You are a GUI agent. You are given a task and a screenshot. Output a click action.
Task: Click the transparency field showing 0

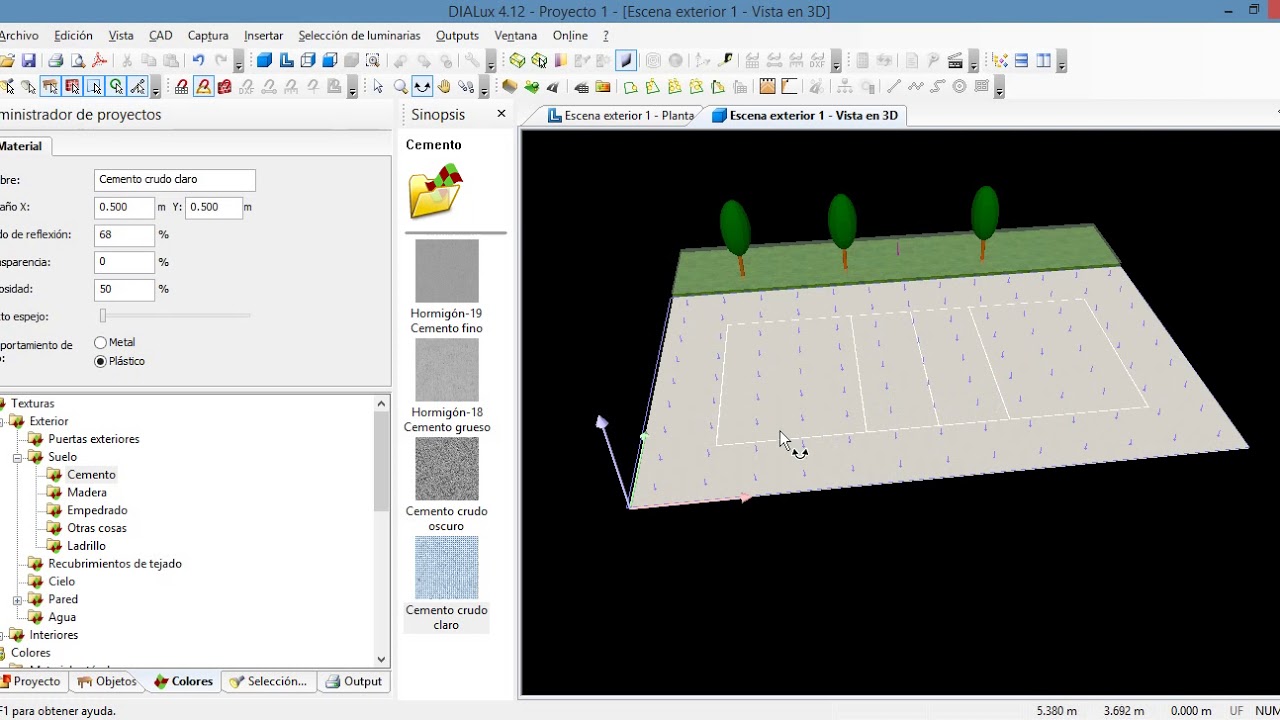click(125, 262)
